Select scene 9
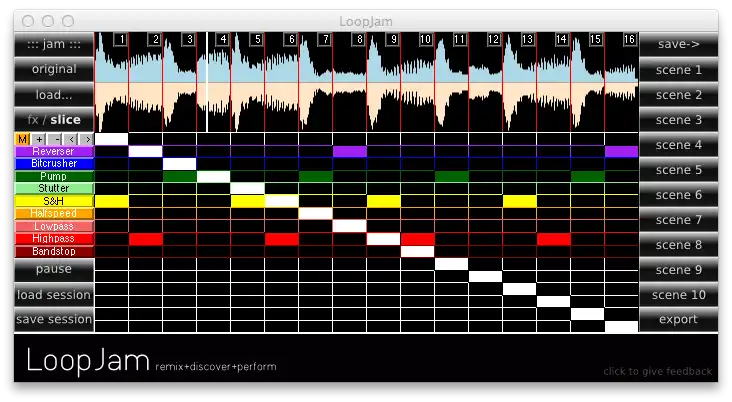The height and width of the screenshot is (402, 732). click(x=678, y=270)
